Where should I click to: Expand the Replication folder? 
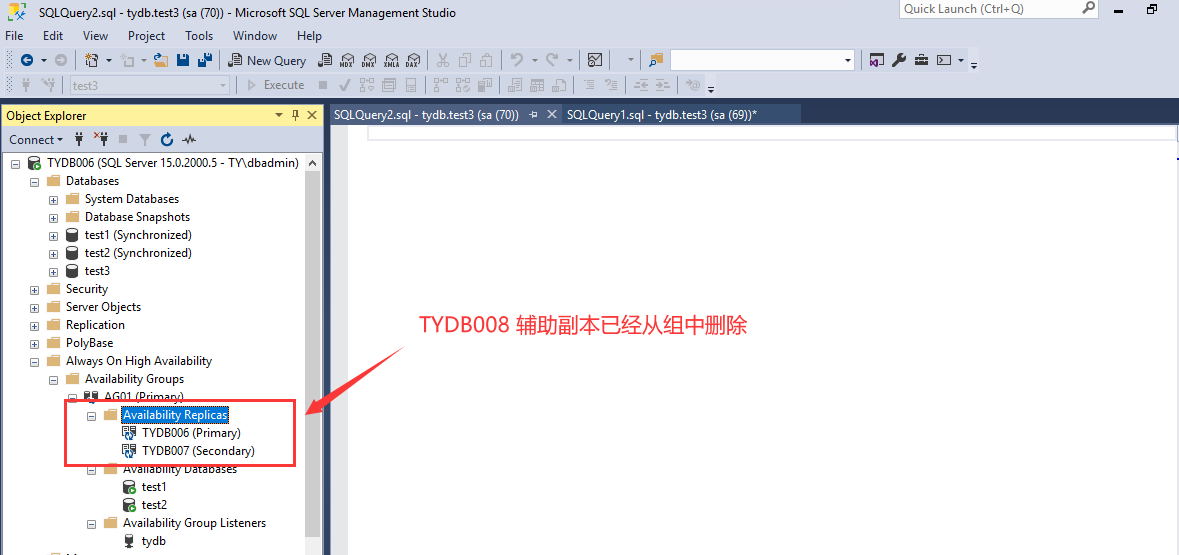[34, 326]
